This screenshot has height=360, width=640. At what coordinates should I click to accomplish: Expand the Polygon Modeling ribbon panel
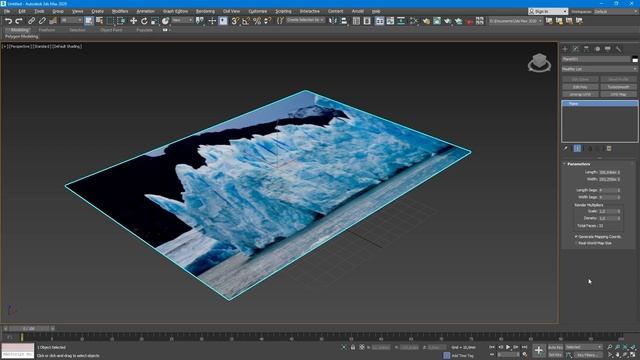[22, 36]
